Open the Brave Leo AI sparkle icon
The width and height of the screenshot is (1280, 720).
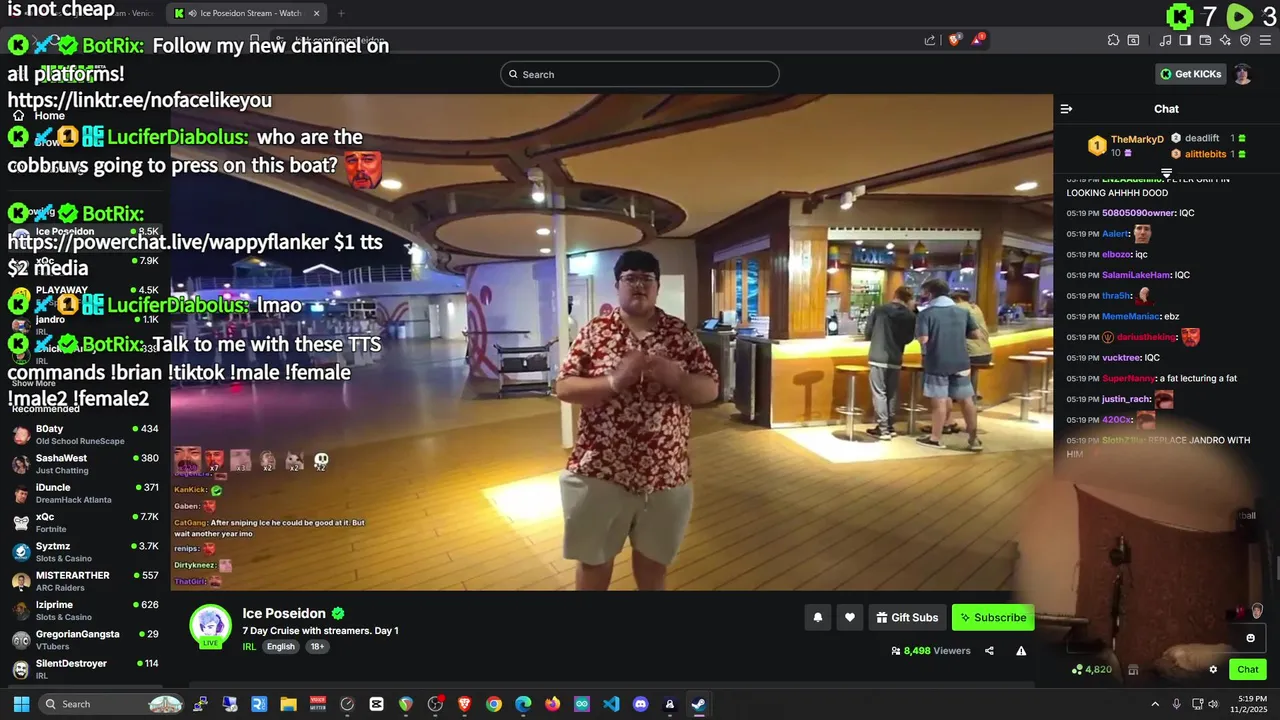tap(1225, 40)
